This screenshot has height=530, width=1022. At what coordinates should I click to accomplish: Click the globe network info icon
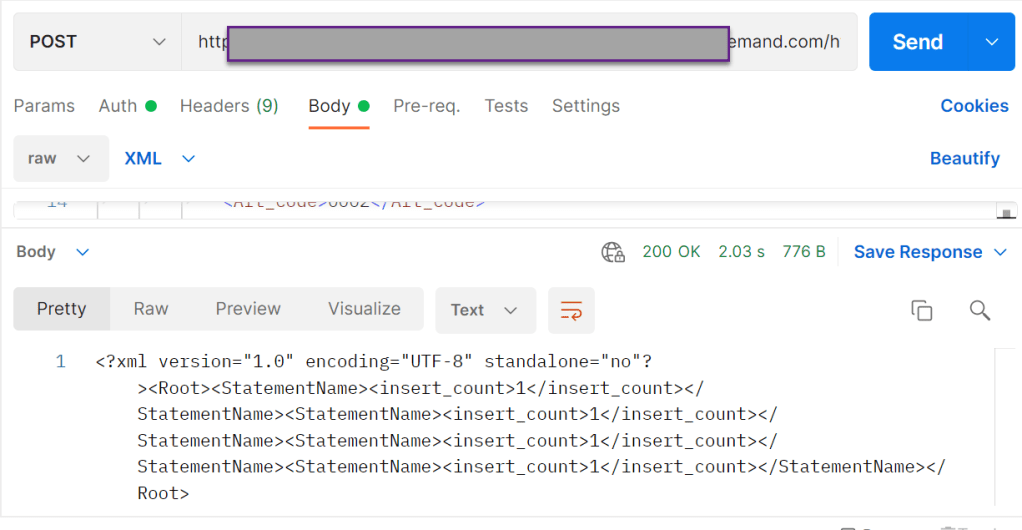[613, 252]
